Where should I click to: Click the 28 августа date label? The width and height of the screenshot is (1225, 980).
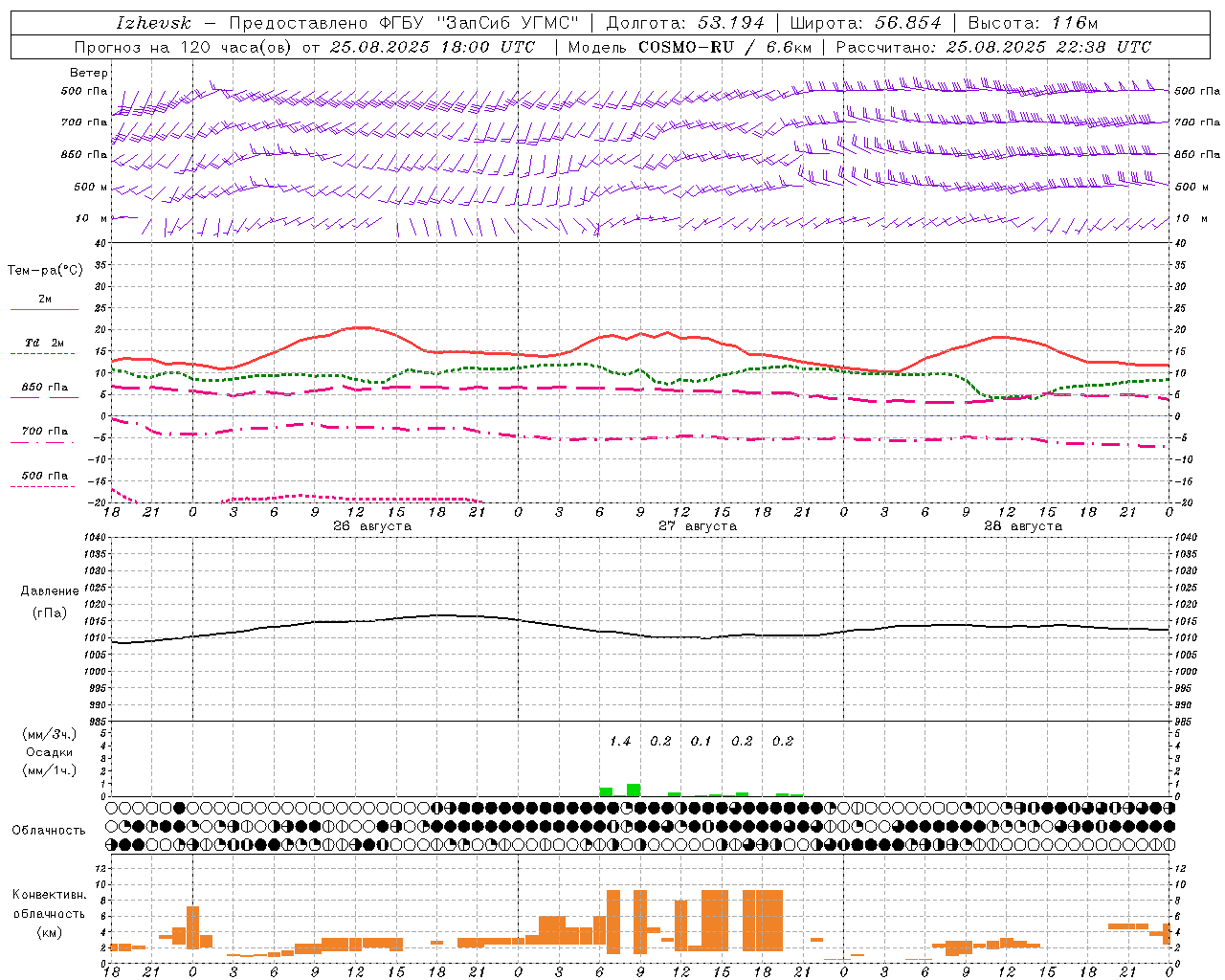pyautogui.click(x=1023, y=526)
